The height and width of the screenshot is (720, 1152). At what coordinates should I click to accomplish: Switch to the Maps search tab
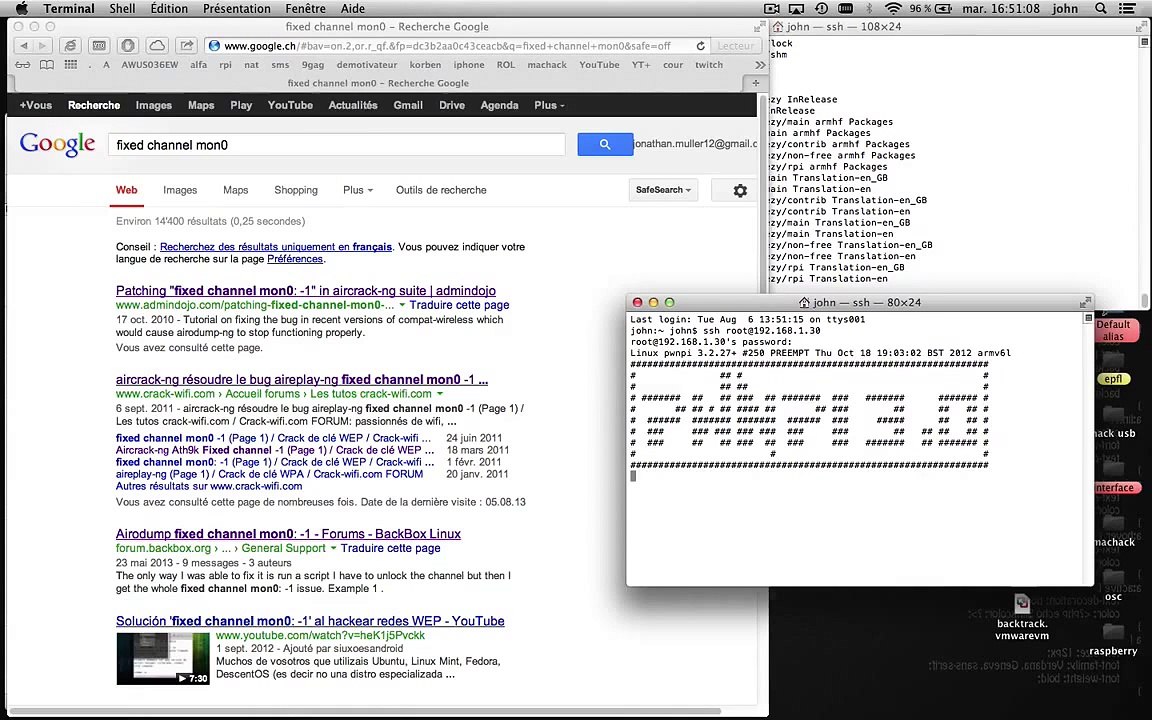point(235,190)
